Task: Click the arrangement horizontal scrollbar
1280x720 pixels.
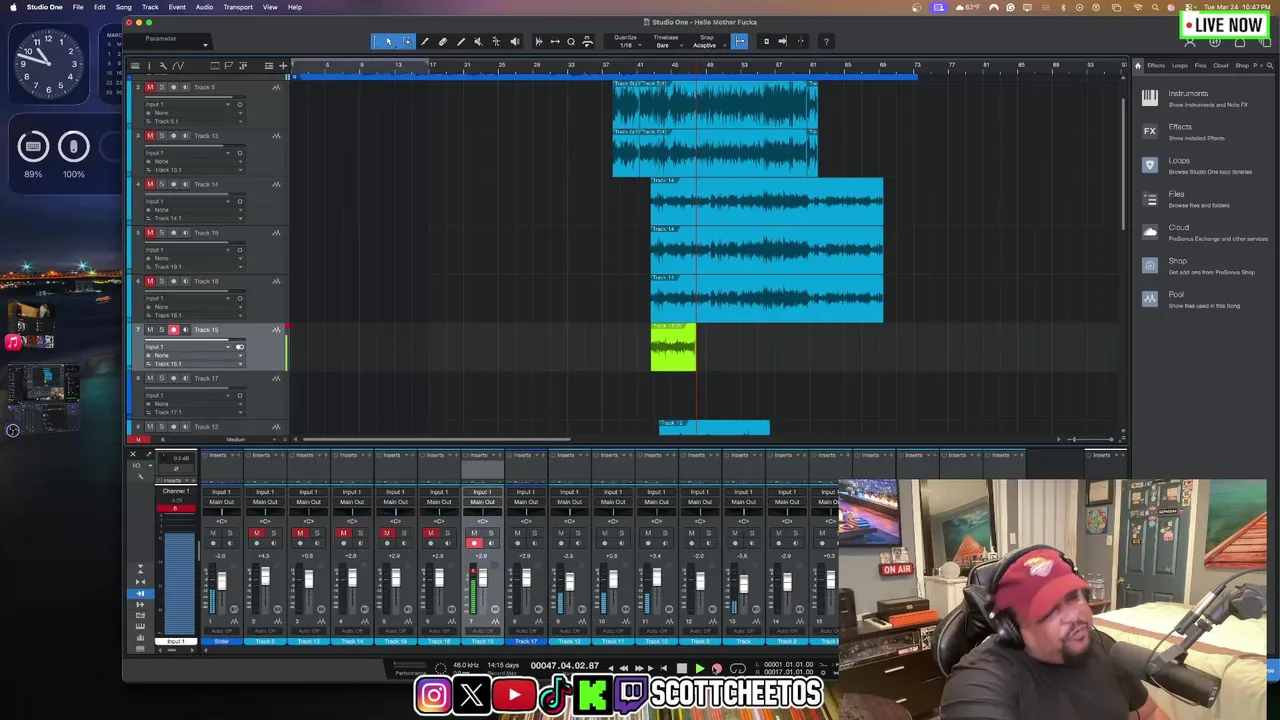Action: pos(436,439)
